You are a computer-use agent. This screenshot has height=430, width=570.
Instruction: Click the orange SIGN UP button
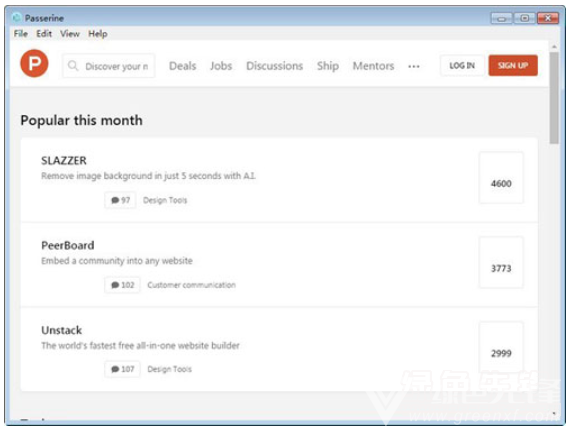click(513, 65)
